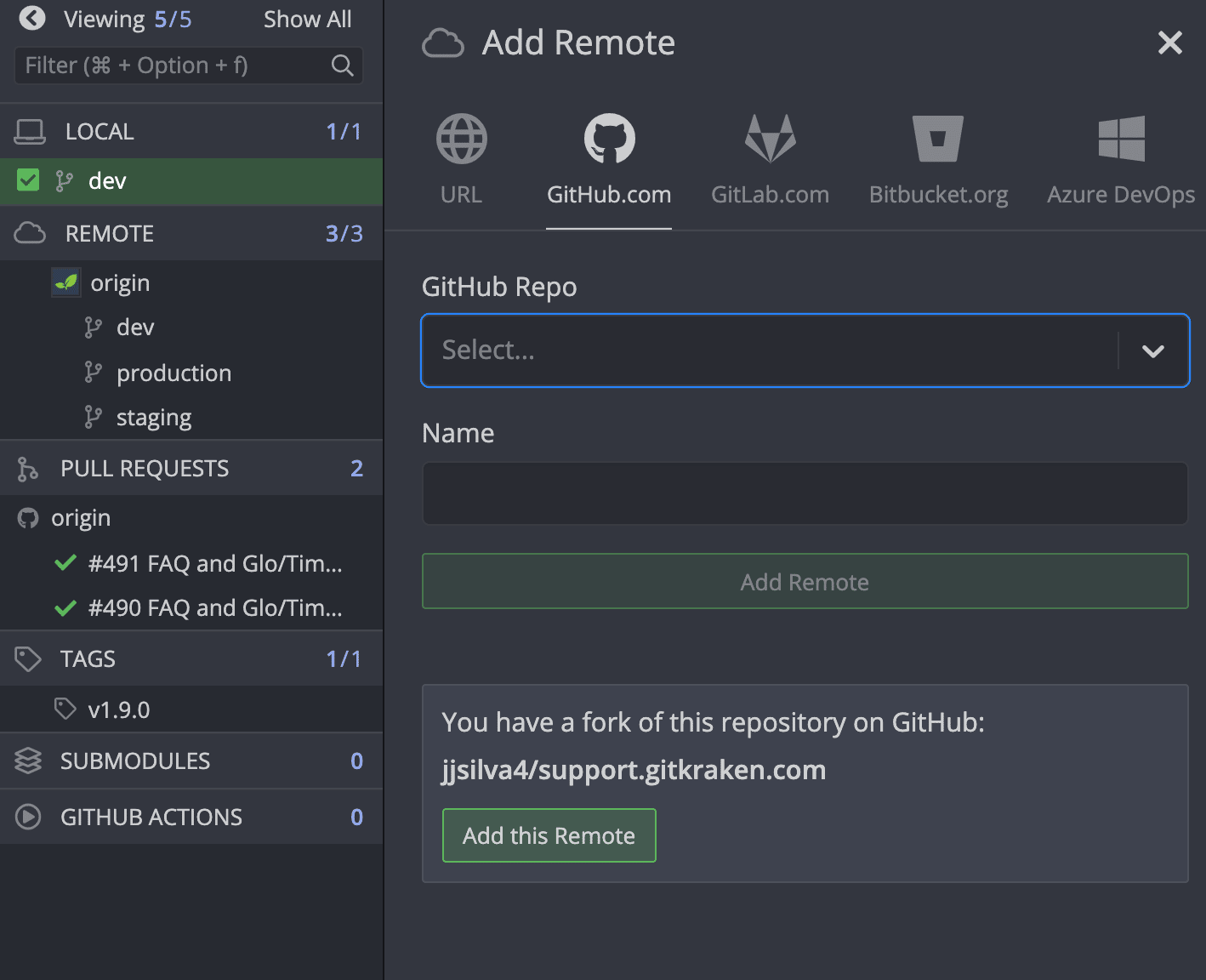Click the origin GitHub avatar icon
Image resolution: width=1206 pixels, height=980 pixels.
click(26, 517)
